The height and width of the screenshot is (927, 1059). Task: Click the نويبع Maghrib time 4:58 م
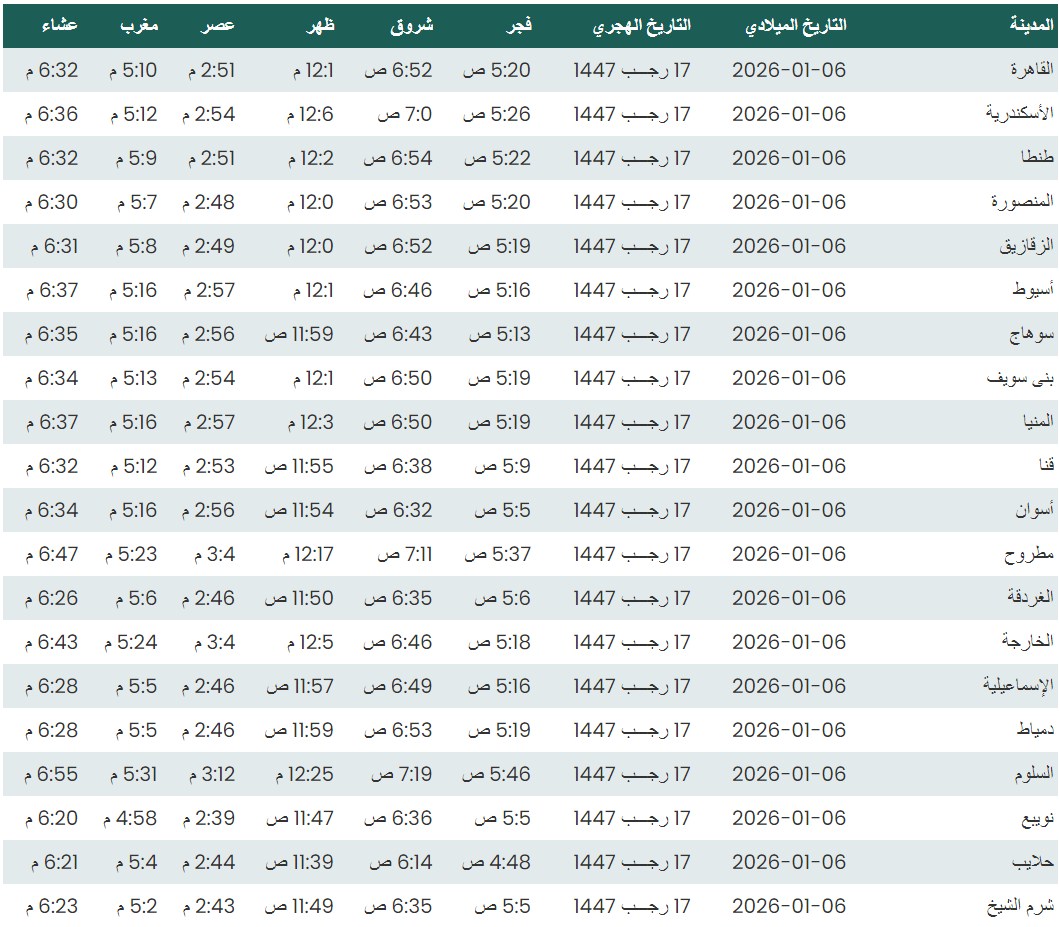click(129, 818)
